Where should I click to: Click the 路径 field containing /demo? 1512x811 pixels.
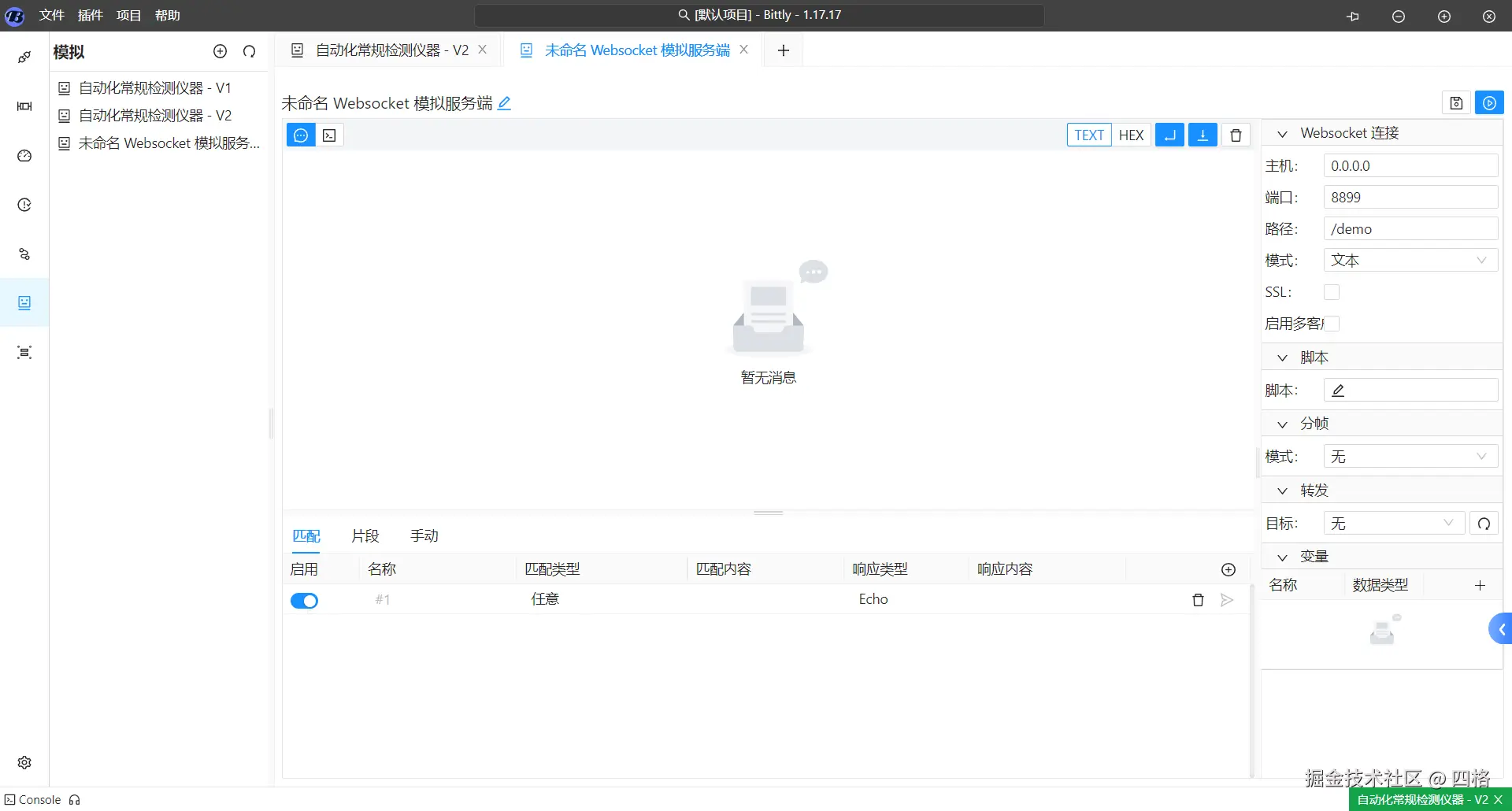pos(1410,229)
